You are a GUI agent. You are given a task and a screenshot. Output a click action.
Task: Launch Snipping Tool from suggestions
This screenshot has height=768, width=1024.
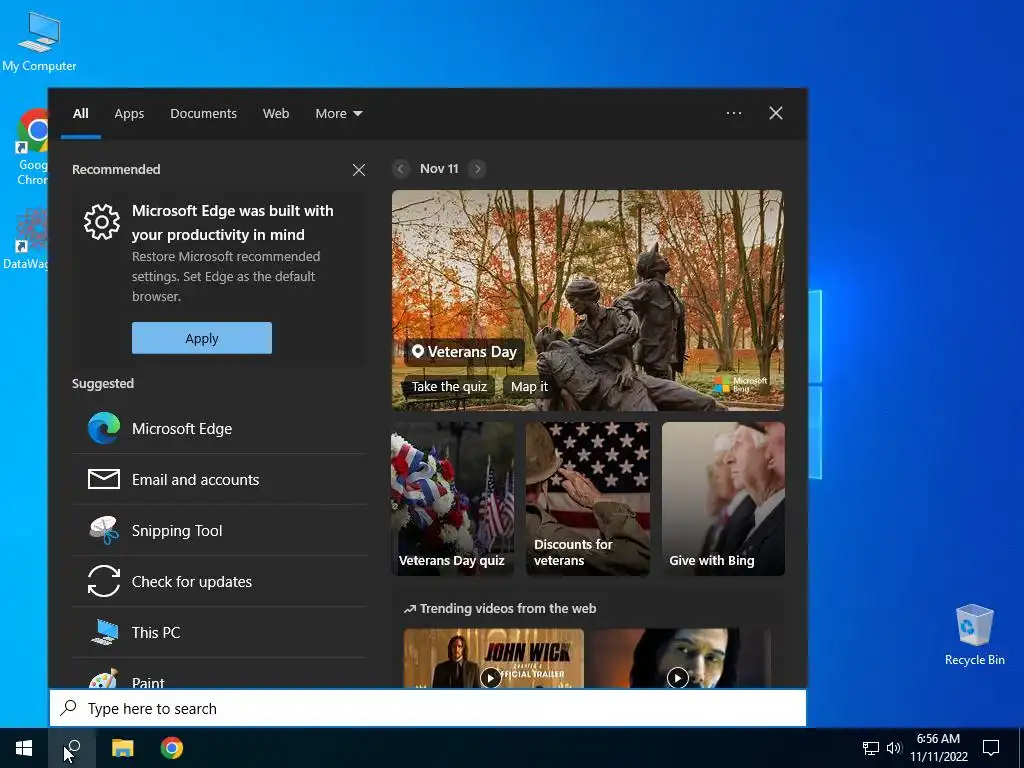pyautogui.click(x=220, y=530)
